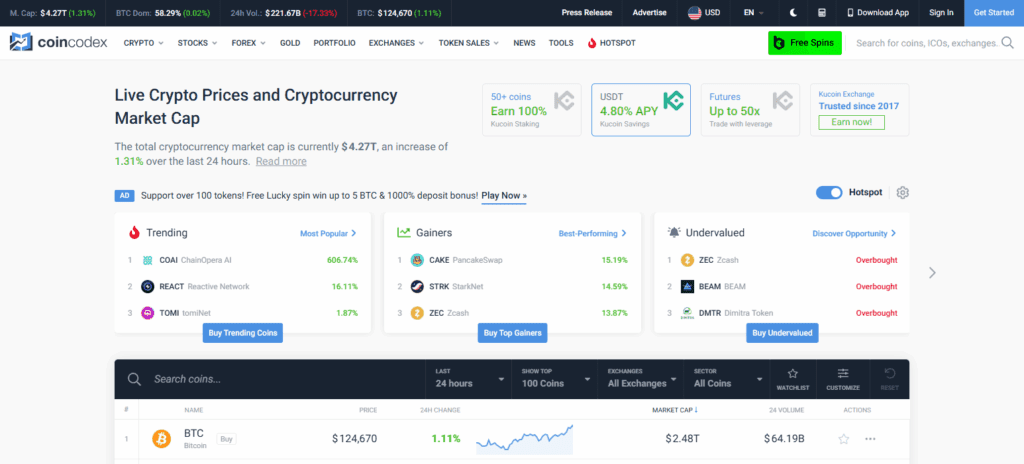Click the Watchlist star filter icon
The height and width of the screenshot is (464, 1024).
[x=793, y=378]
